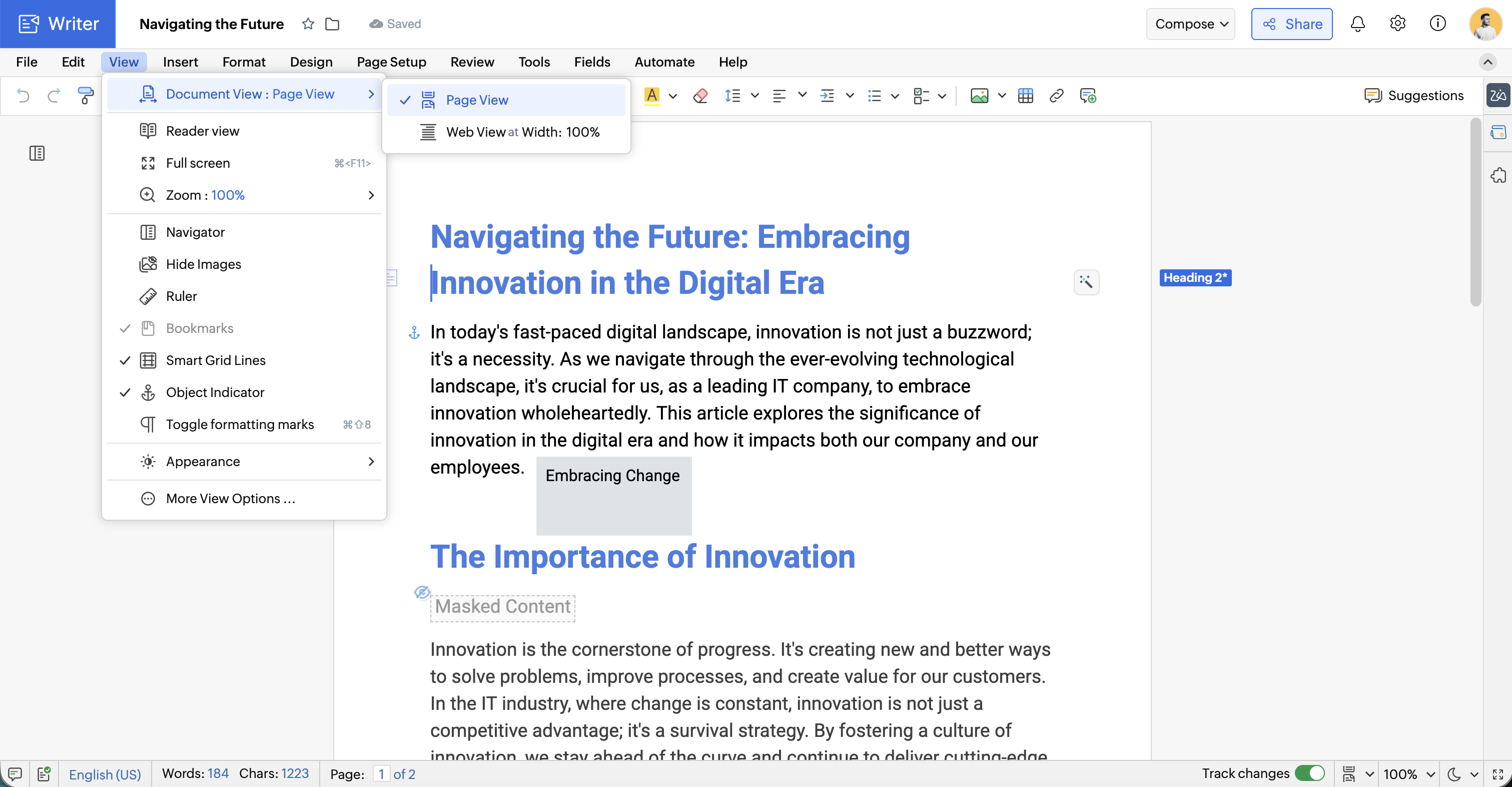Image resolution: width=1512 pixels, height=787 pixels.
Task: Click the page number field
Action: point(381,774)
